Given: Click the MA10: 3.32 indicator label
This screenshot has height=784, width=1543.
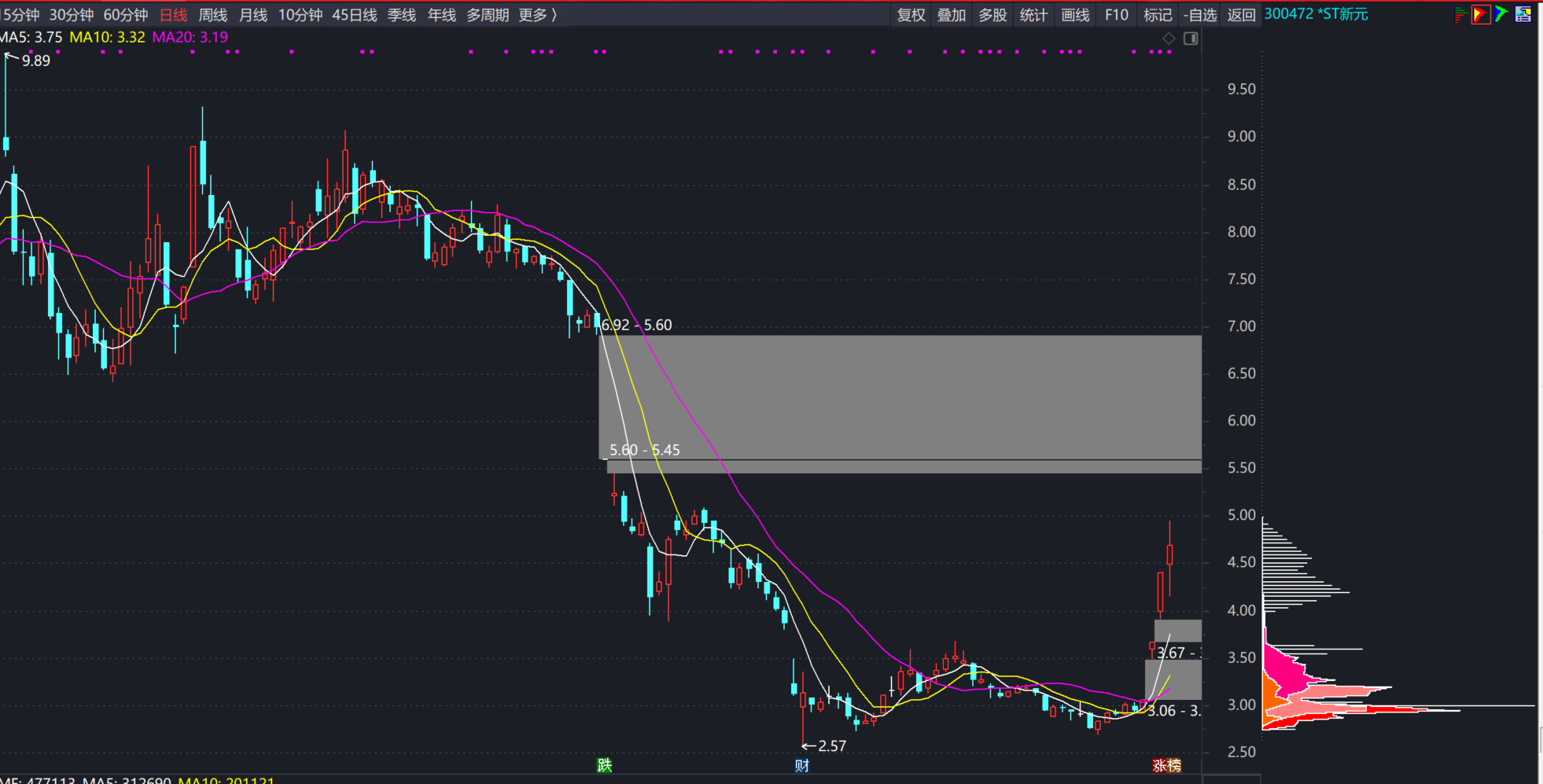Looking at the screenshot, I should pos(107,37).
